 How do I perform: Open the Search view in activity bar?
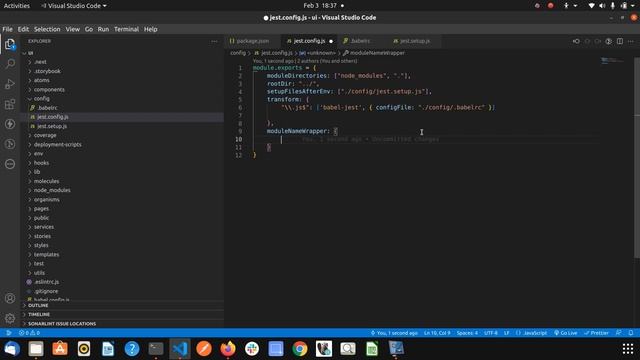pos(10,64)
